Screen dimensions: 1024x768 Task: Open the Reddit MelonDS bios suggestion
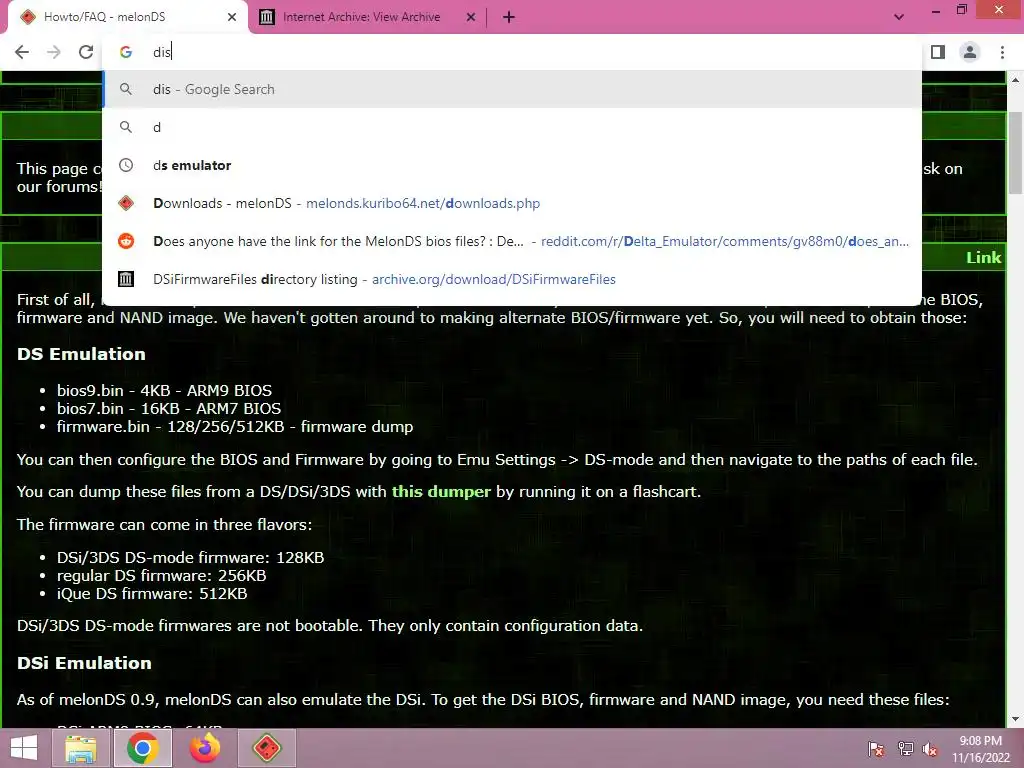[x=512, y=241]
